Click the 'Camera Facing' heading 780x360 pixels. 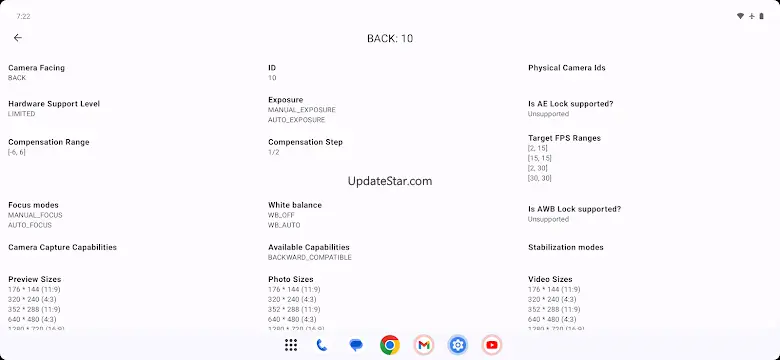coord(36,68)
